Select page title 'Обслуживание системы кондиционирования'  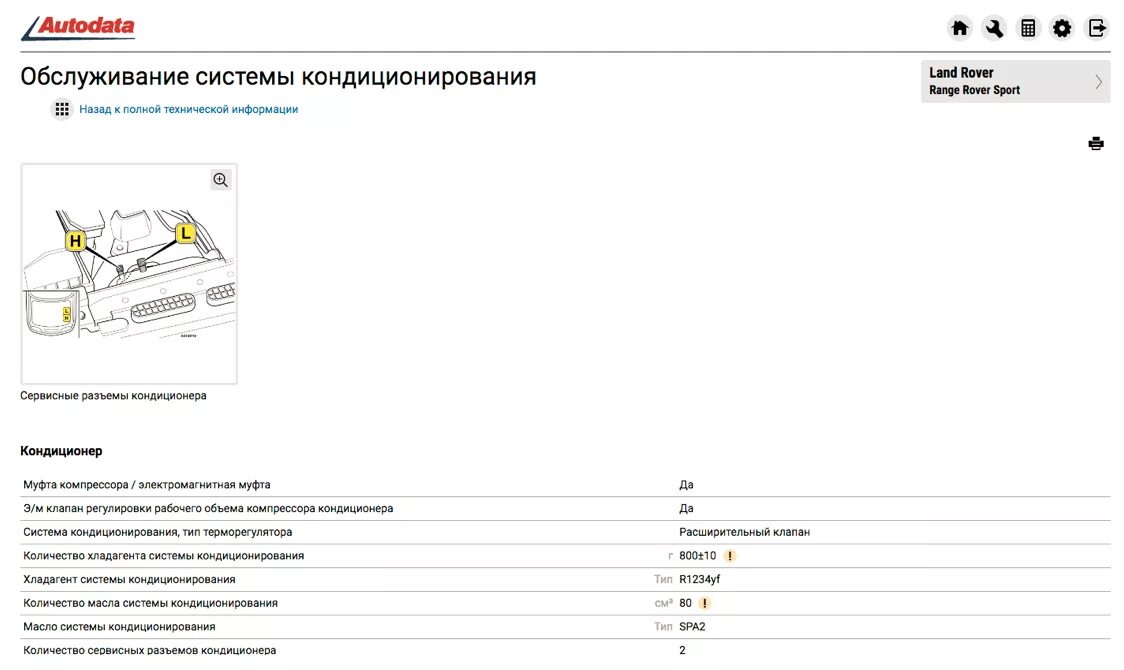(x=278, y=76)
